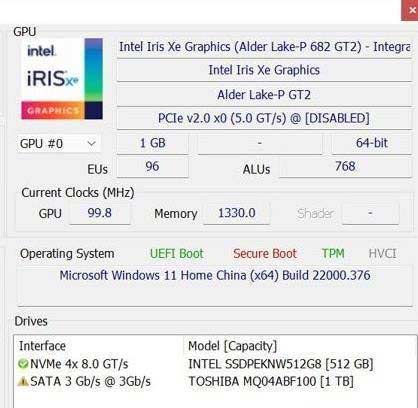The width and height of the screenshot is (418, 408).
Task: Click INTEL SSDPEKNW512G8 [512 GB] model entry
Action: pos(281,364)
